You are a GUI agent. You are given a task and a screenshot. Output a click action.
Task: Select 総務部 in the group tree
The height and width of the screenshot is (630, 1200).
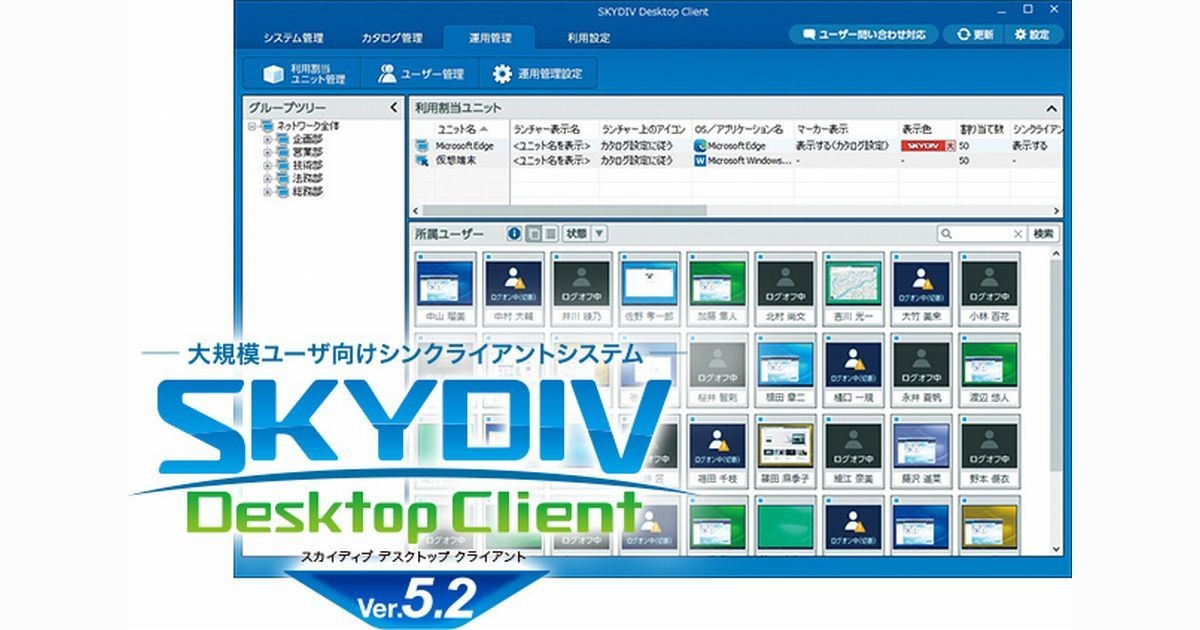[x=307, y=192]
